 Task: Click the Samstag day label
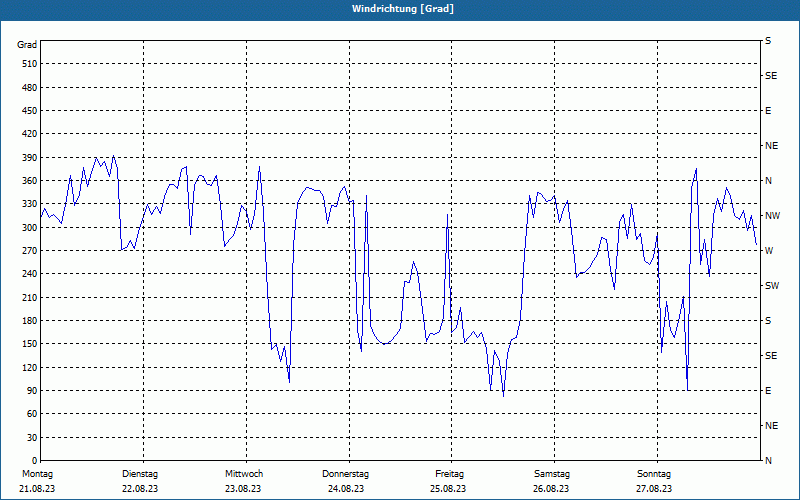pyautogui.click(x=552, y=474)
